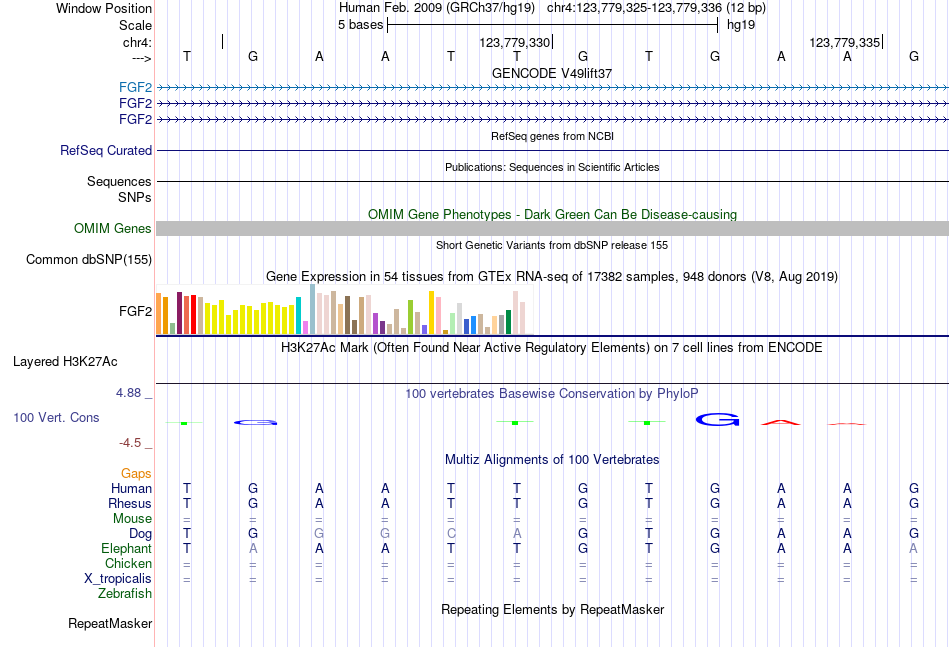The width and height of the screenshot is (950, 647).
Task: Click the Zebrafish alignment row label
Action: point(125,594)
